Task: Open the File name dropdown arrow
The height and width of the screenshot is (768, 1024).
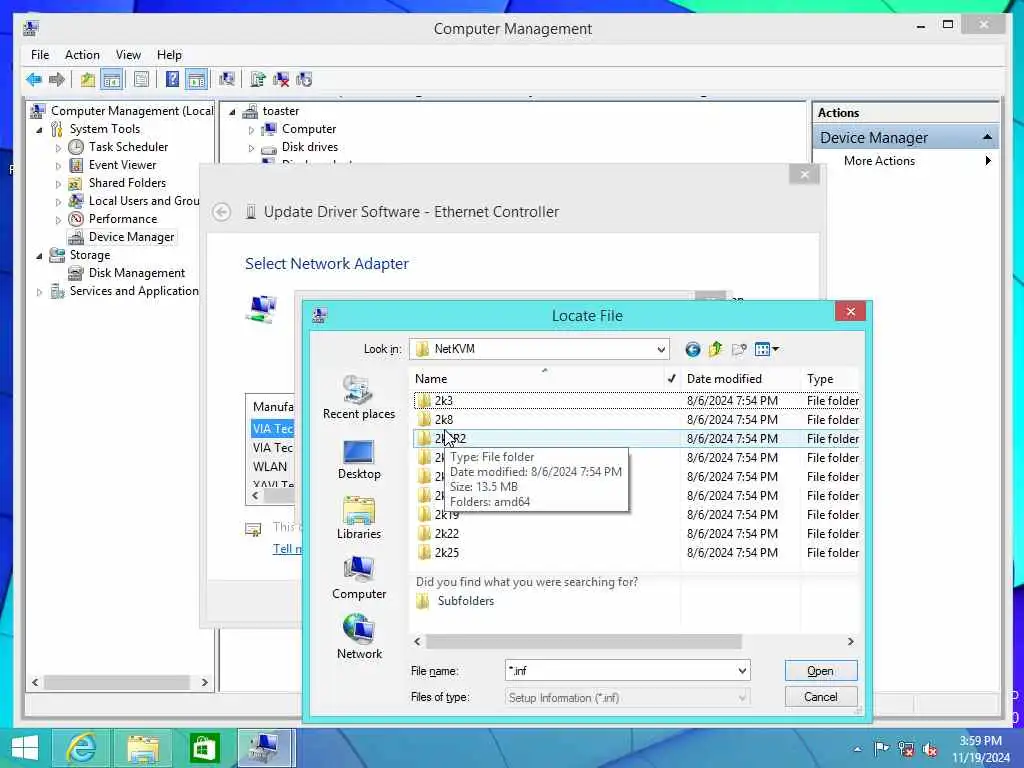Action: 742,671
